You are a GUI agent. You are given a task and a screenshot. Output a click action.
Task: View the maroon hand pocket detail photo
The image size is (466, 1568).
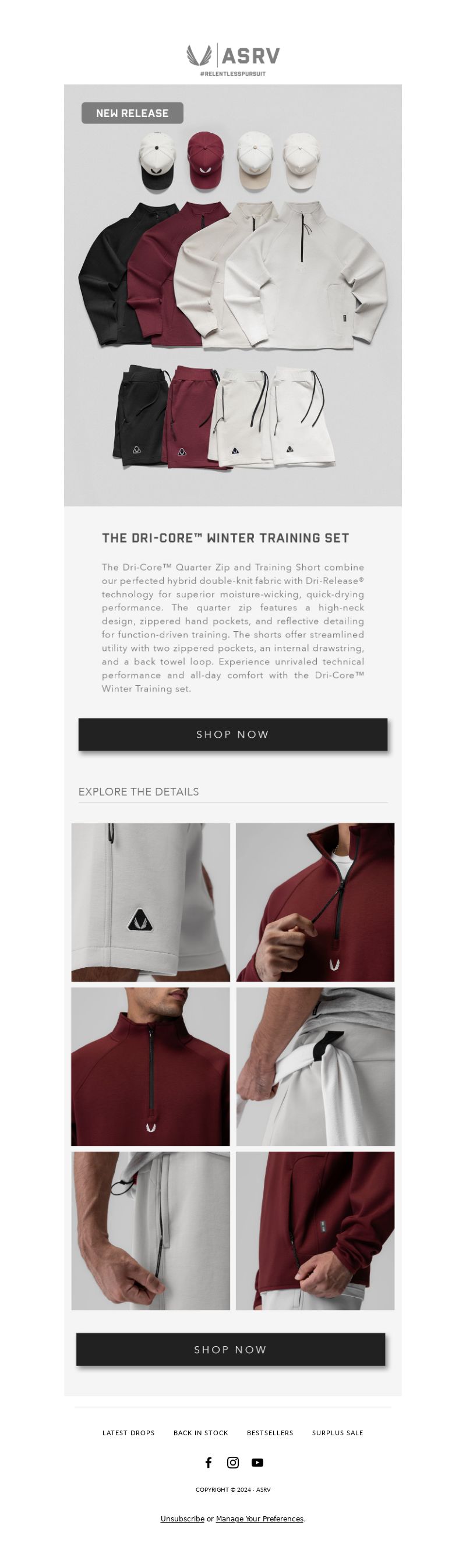point(315,1231)
